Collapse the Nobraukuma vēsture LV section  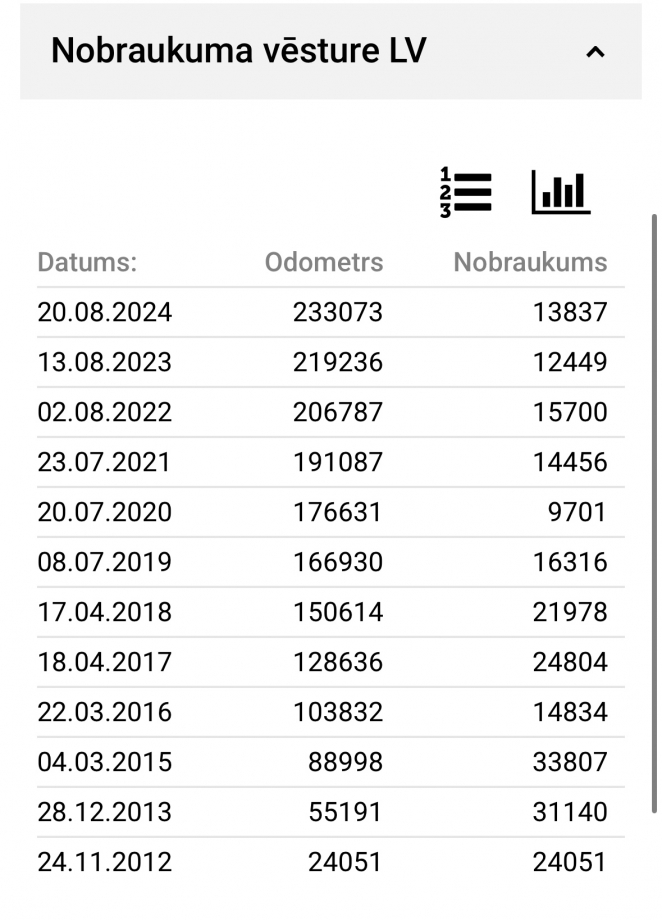[595, 52]
